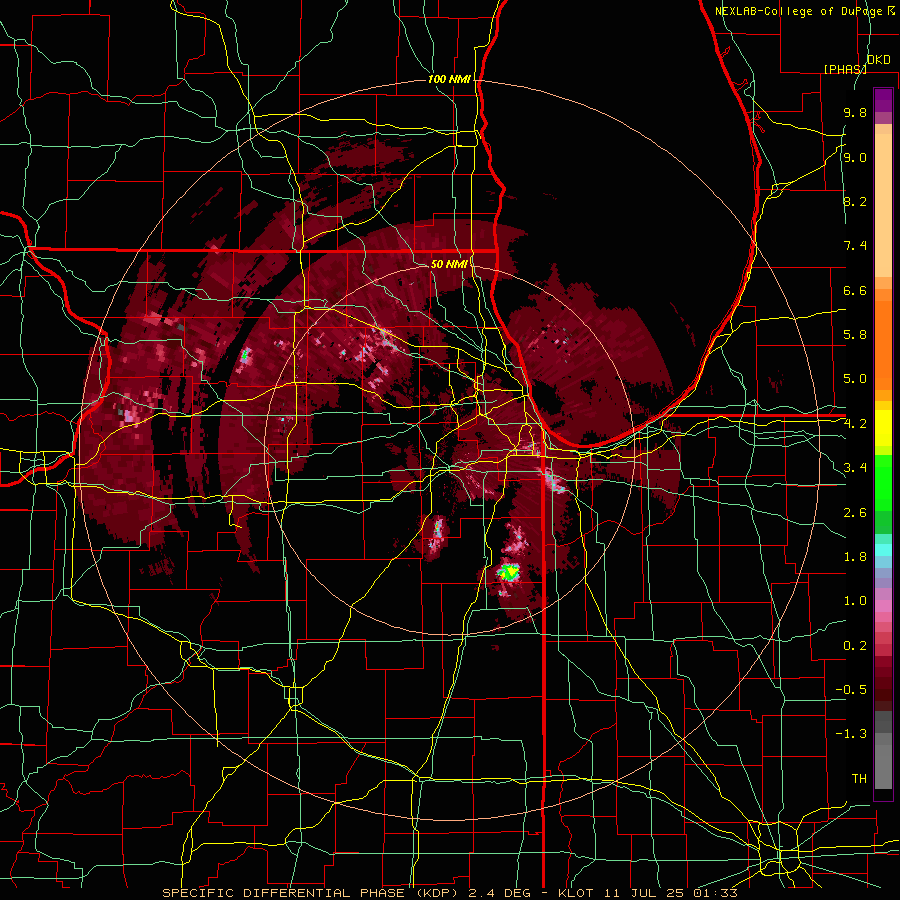Click the 0.2 scale value
This screenshot has width=900, height=900.
[x=855, y=646]
